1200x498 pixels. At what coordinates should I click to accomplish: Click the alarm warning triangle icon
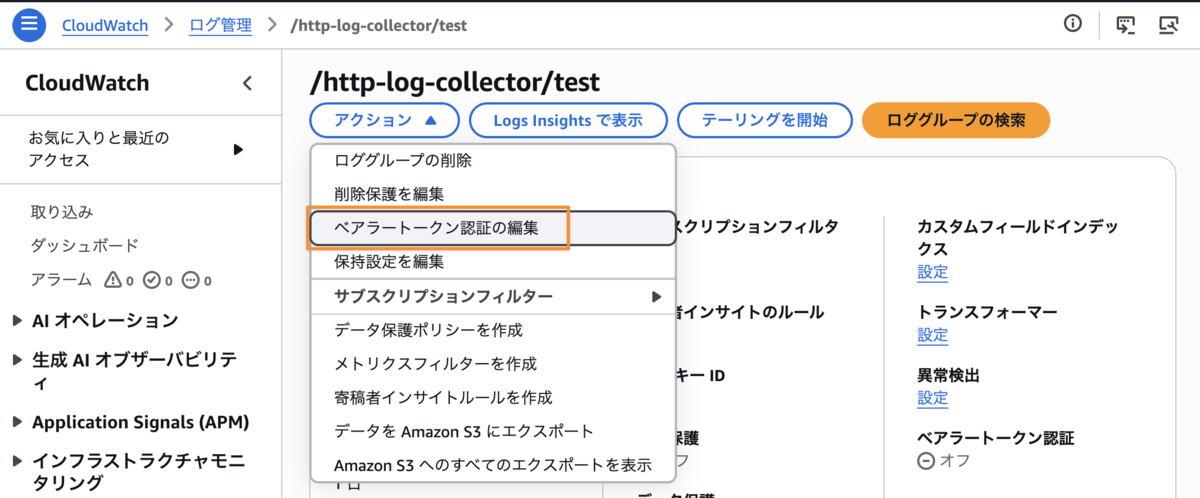click(x=113, y=280)
